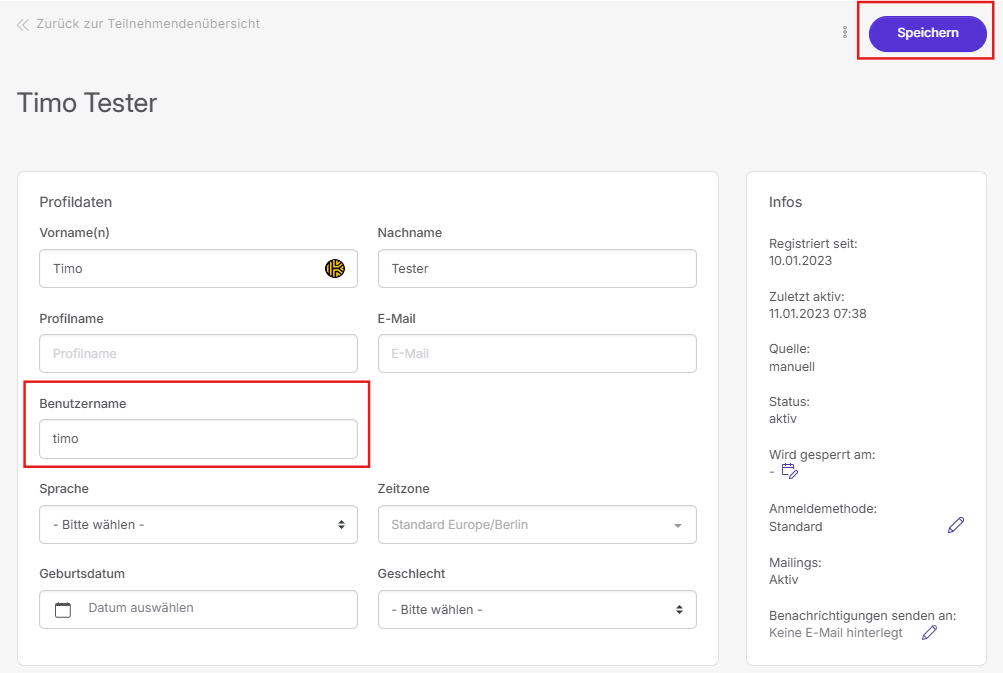1003x673 pixels.
Task: Open the Sprache dropdown
Action: (198, 525)
